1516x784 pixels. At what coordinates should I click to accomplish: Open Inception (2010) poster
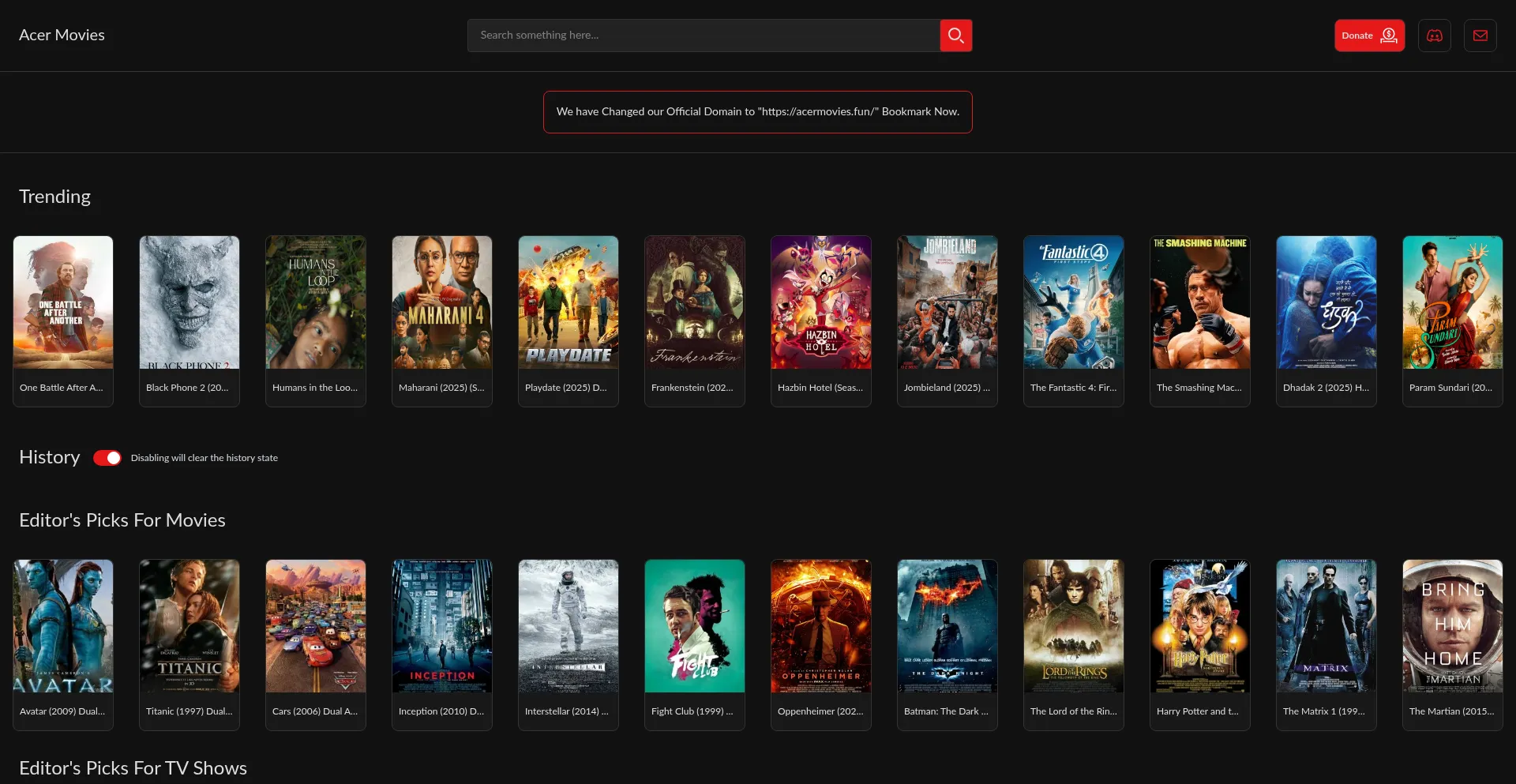[x=442, y=626]
